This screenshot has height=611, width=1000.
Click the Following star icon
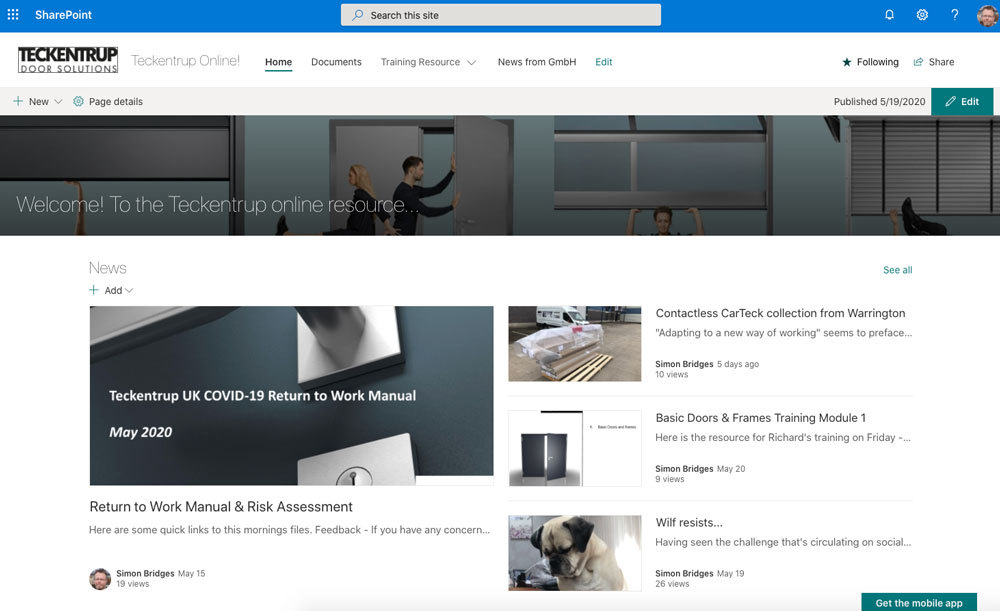coord(846,62)
